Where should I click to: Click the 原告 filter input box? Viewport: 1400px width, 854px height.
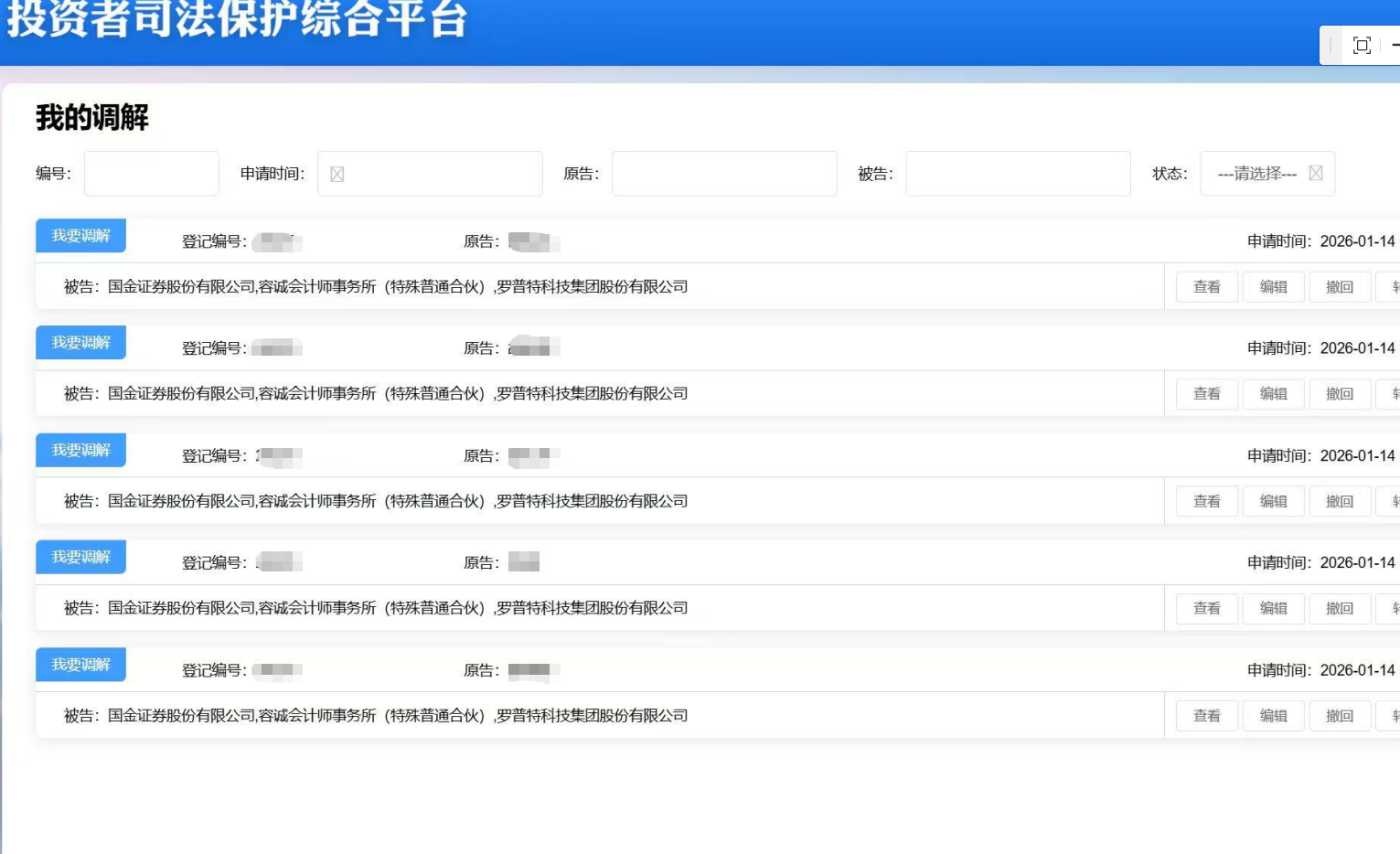click(723, 173)
